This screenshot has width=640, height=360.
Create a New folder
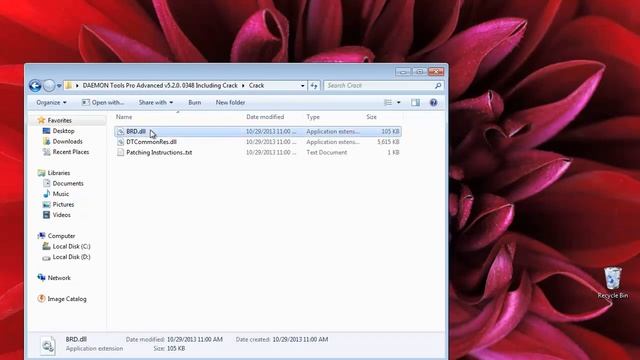230,102
